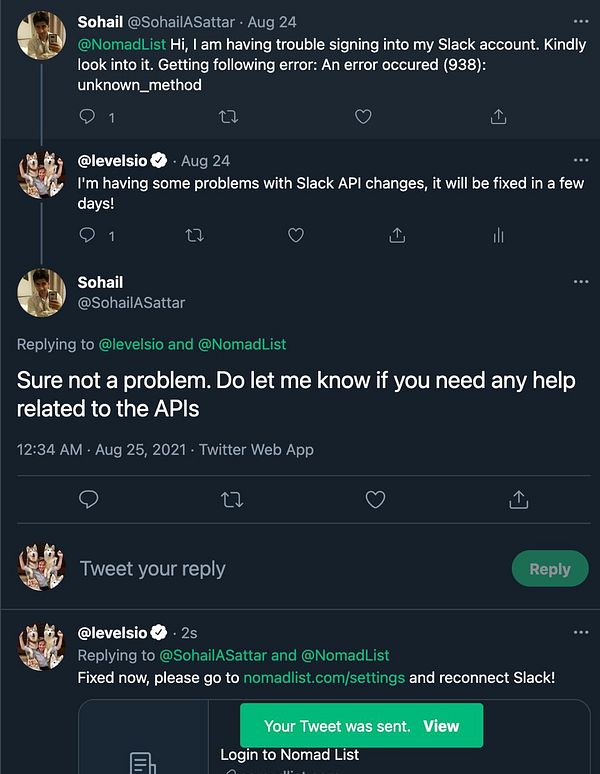Open Sohail's profile picture in the main tweet

coord(42,292)
